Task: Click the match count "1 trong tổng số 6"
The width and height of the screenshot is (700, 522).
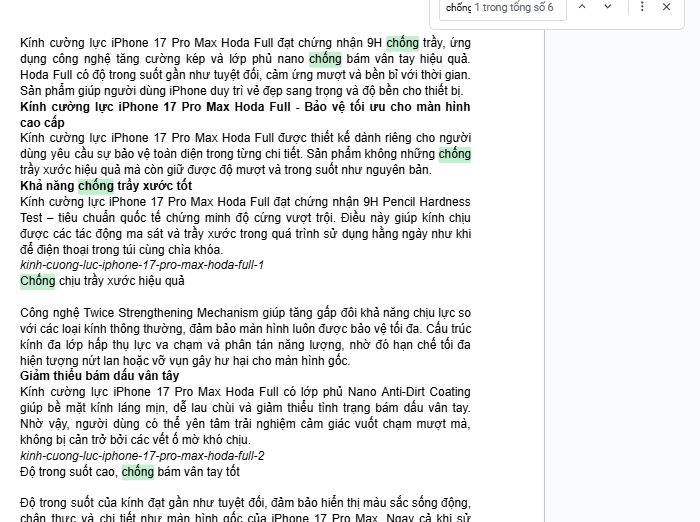Action: pyautogui.click(x=513, y=8)
